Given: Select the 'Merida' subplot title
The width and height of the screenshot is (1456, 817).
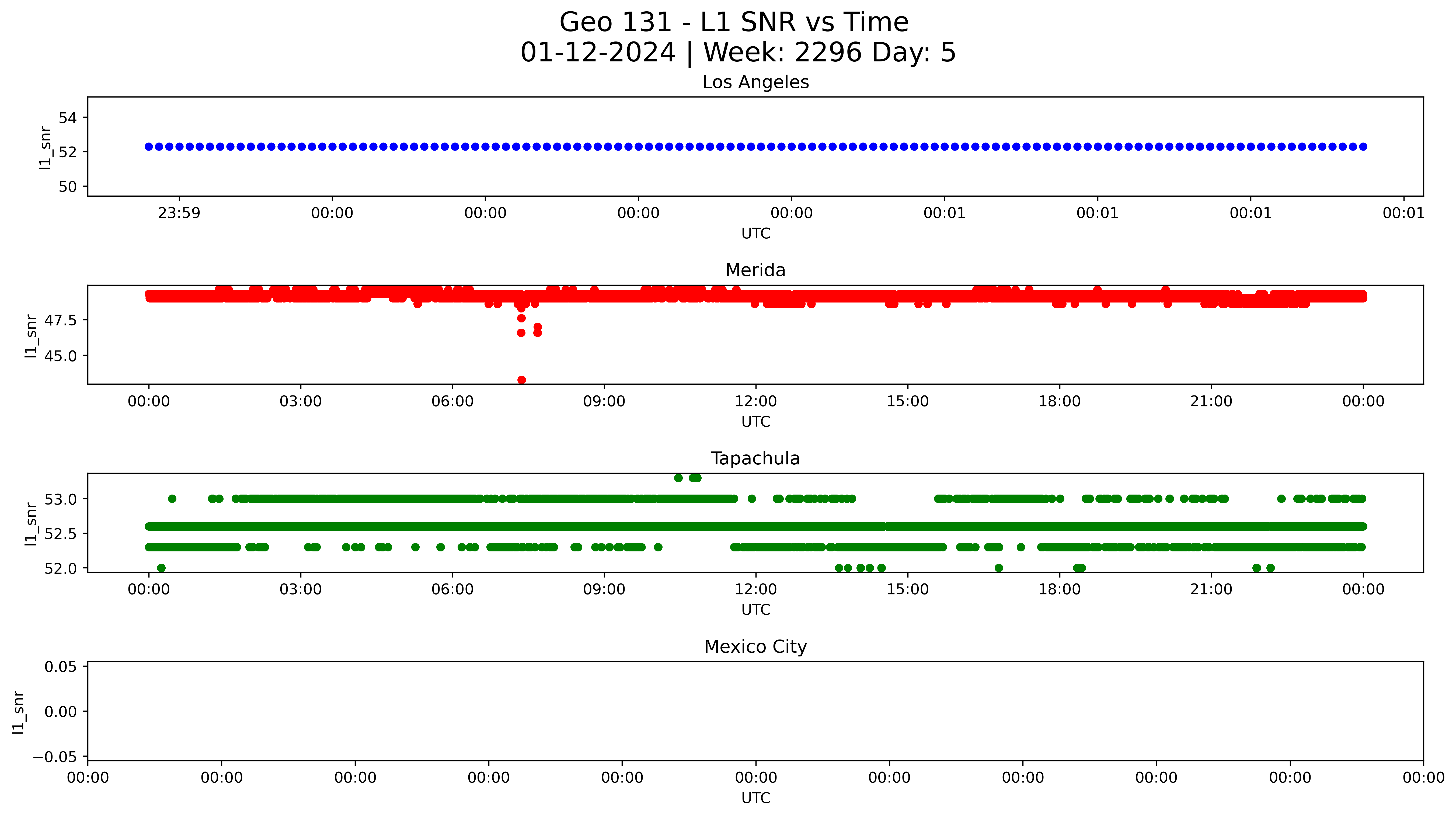Looking at the screenshot, I should (756, 270).
